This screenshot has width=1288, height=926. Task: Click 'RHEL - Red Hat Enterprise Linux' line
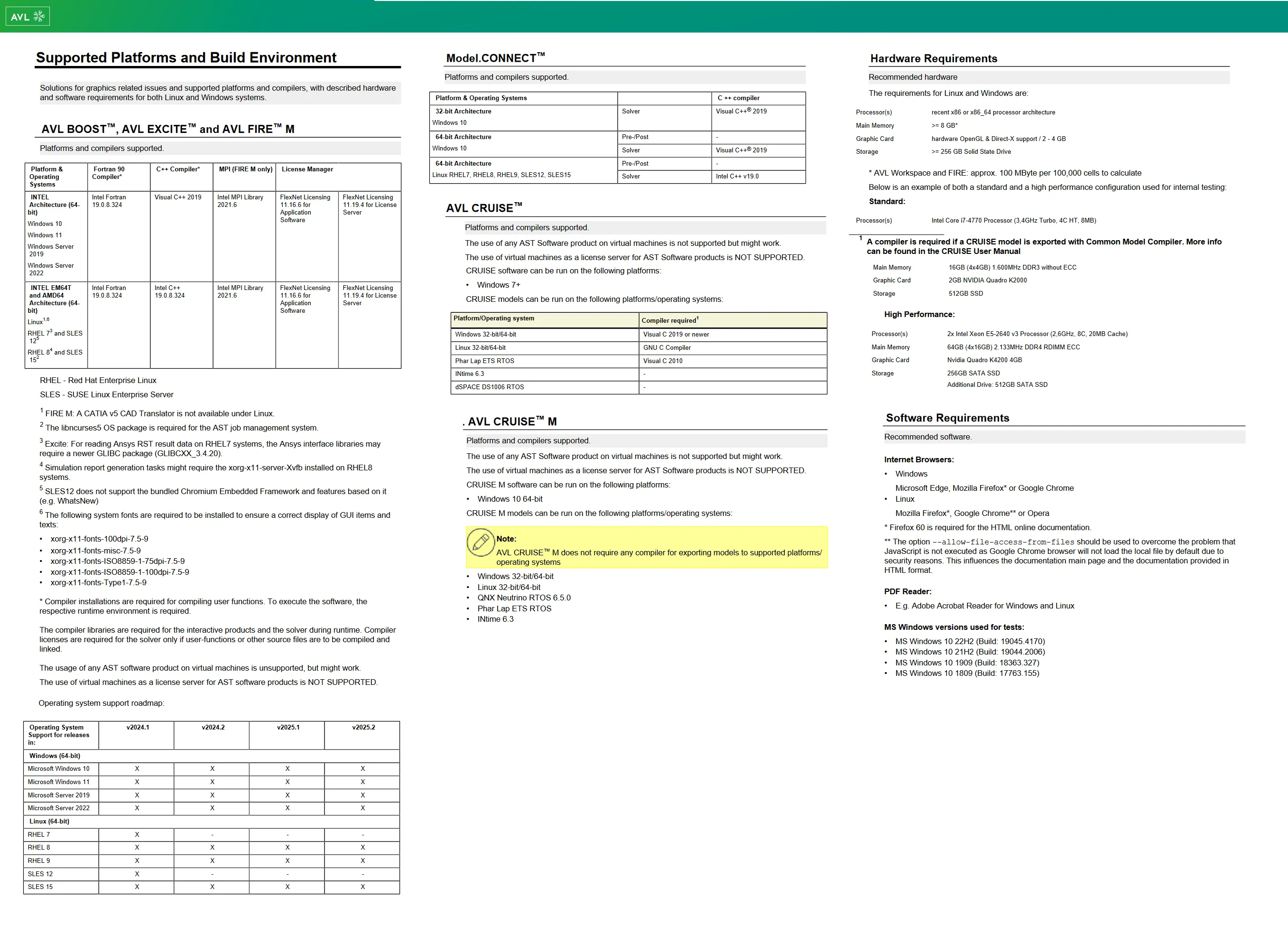(98, 381)
